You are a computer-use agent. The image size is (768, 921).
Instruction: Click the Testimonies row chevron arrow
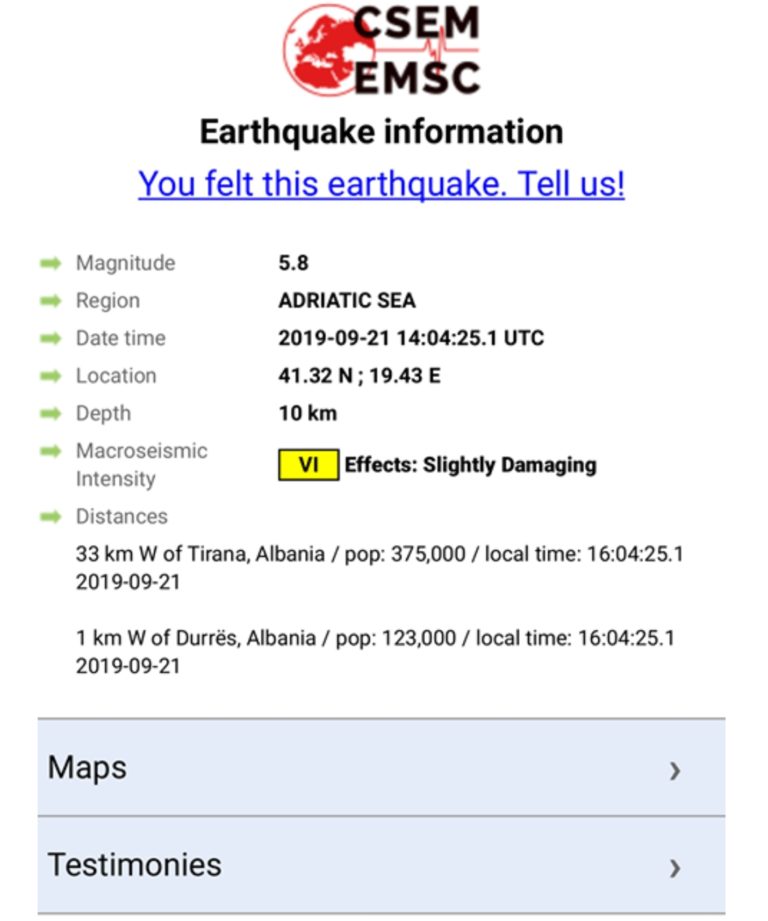tap(675, 867)
